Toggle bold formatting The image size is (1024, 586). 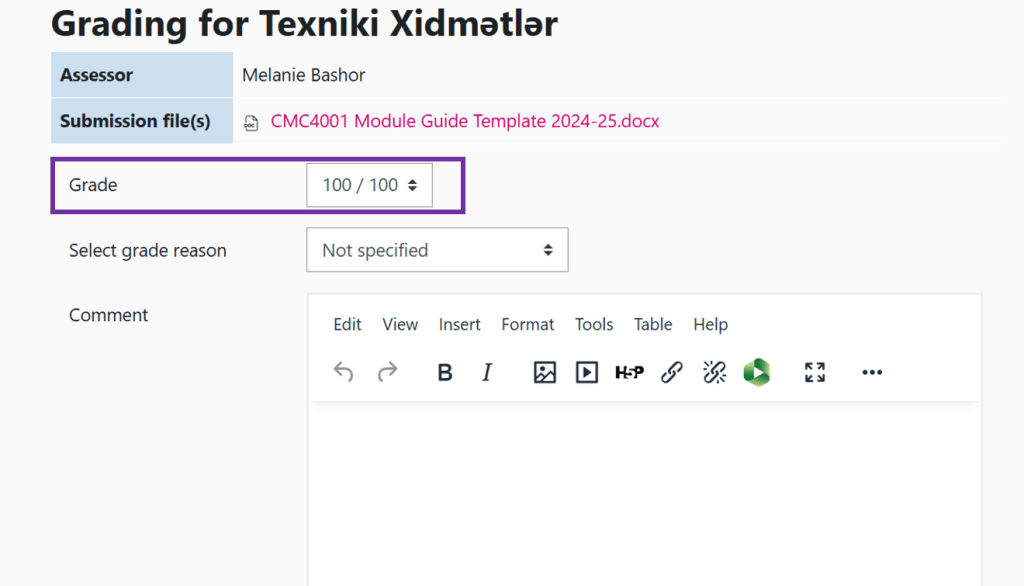445,372
